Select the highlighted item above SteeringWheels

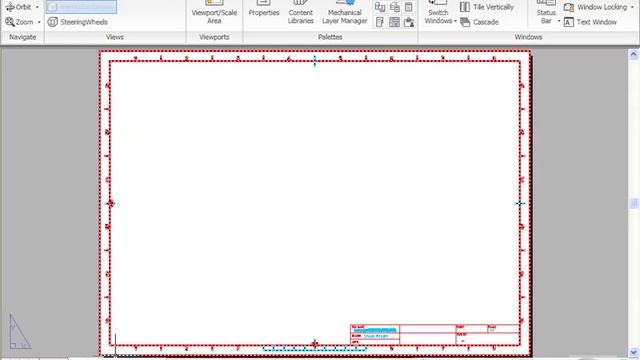(81, 7)
